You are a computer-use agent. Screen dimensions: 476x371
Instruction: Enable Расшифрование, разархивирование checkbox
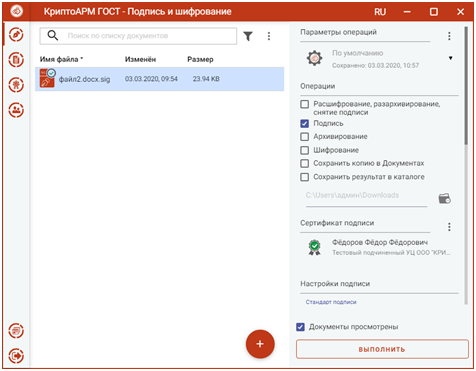tap(304, 104)
